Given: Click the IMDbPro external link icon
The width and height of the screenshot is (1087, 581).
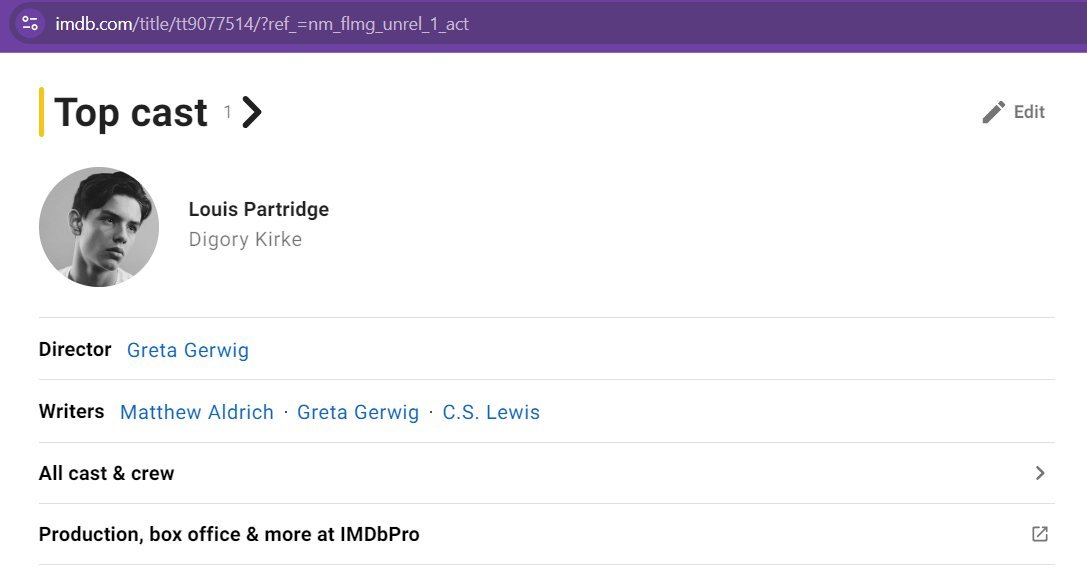Looking at the screenshot, I should coord(1040,534).
